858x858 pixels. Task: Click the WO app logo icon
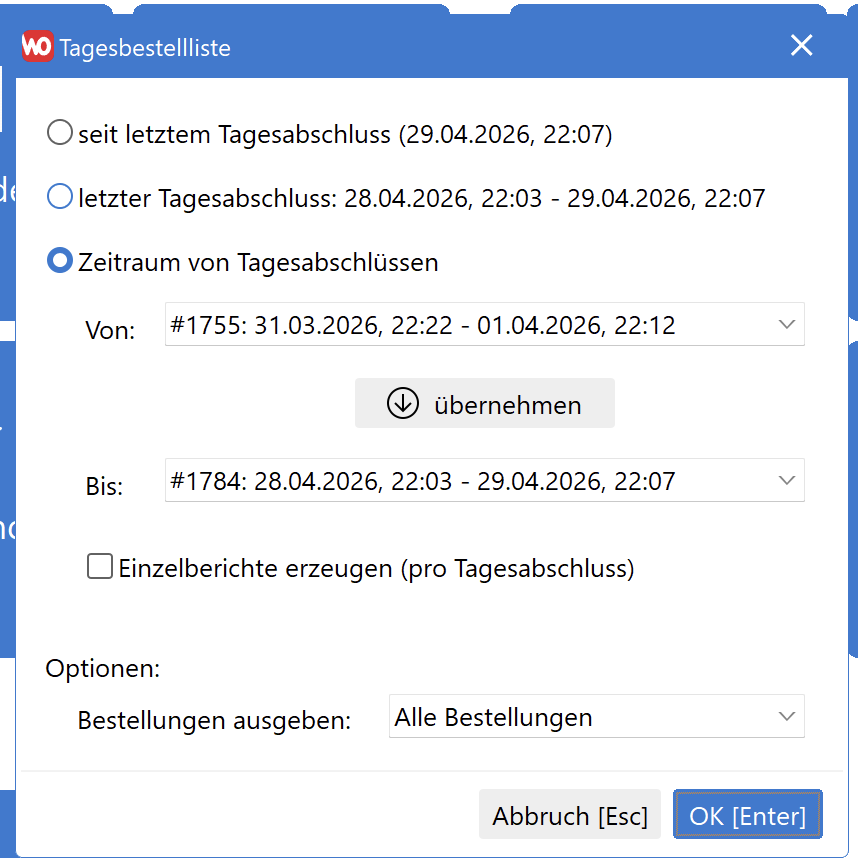click(x=38, y=46)
